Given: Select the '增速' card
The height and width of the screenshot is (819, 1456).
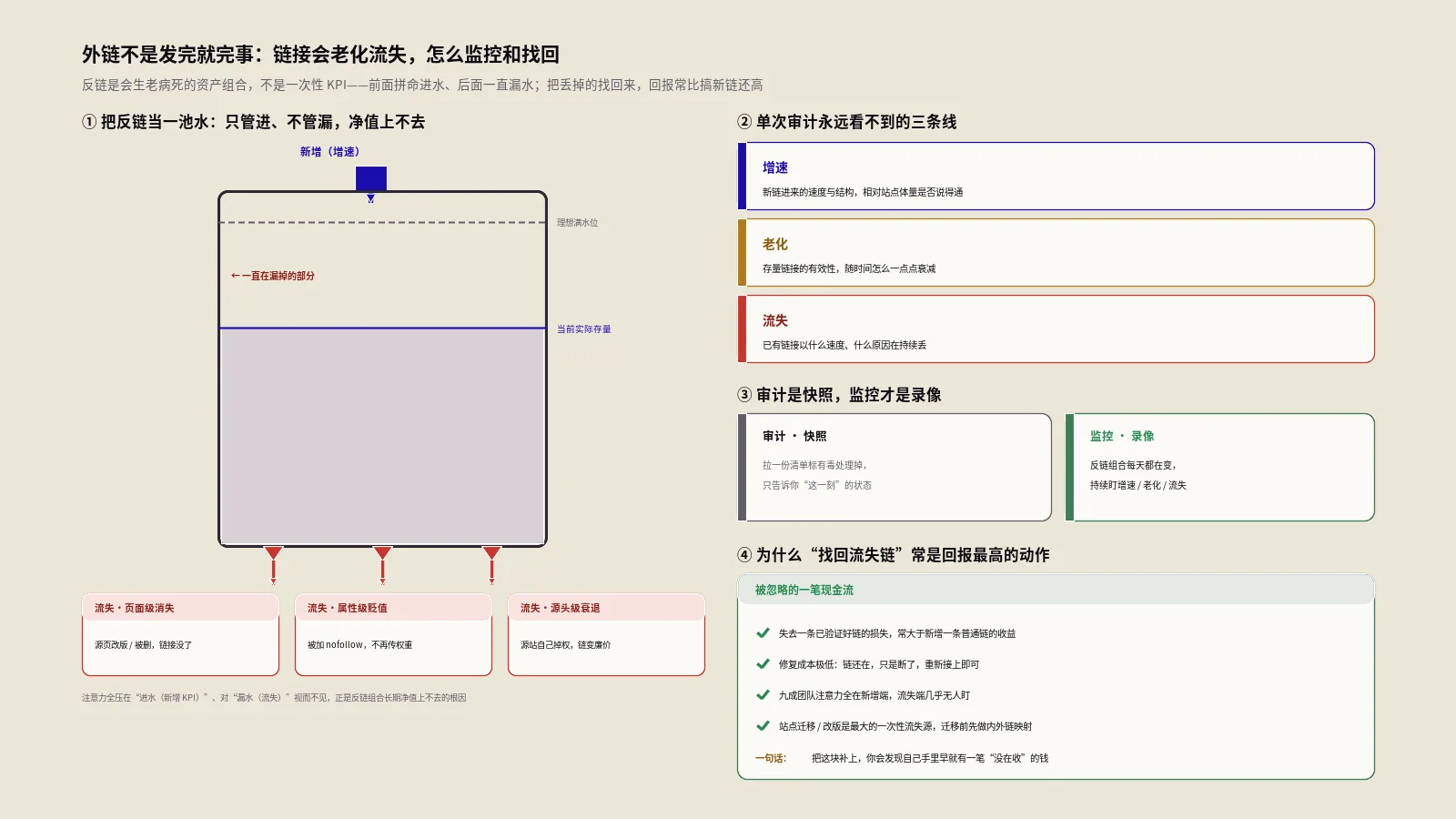Looking at the screenshot, I should coord(1056,177).
